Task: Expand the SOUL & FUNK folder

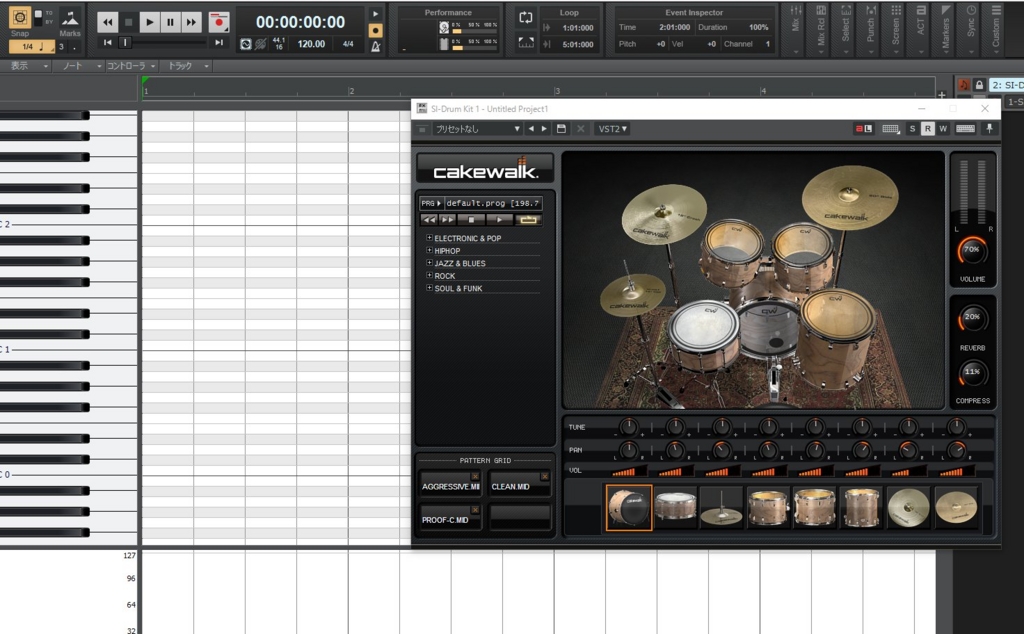Action: tap(429, 287)
